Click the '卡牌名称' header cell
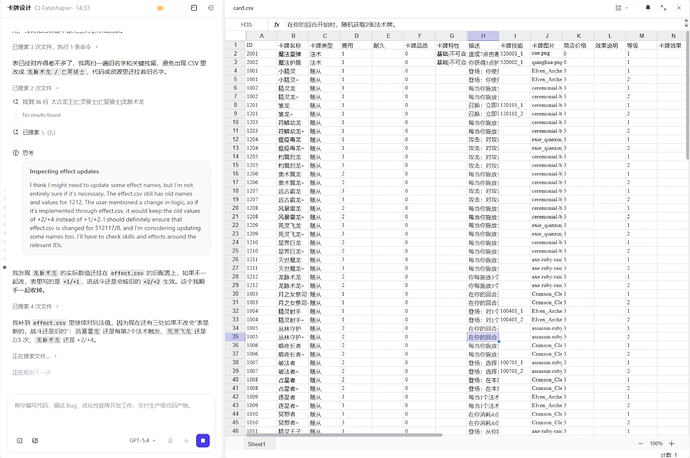690x458 pixels. (x=293, y=45)
